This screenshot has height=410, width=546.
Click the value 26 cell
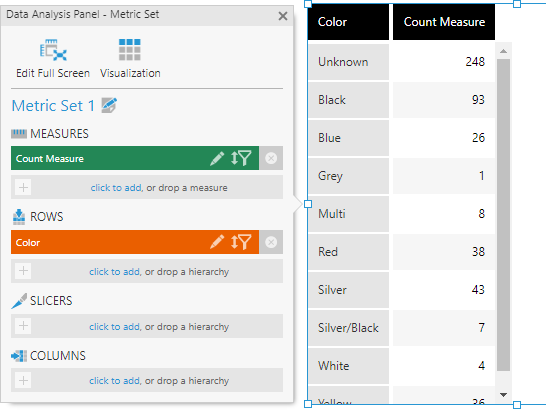(444, 138)
